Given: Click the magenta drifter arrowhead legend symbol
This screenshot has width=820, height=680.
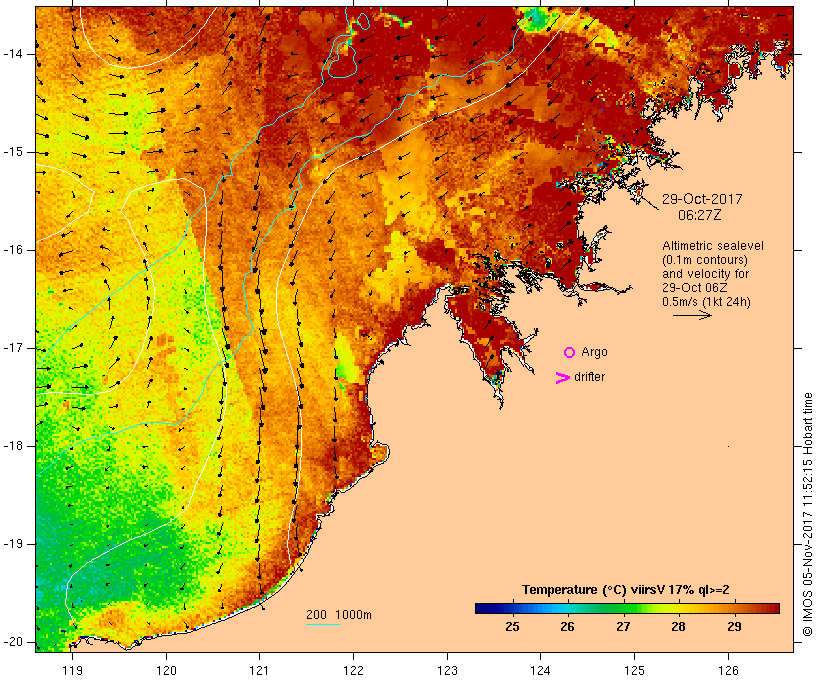Looking at the screenshot, I should pos(563,378).
